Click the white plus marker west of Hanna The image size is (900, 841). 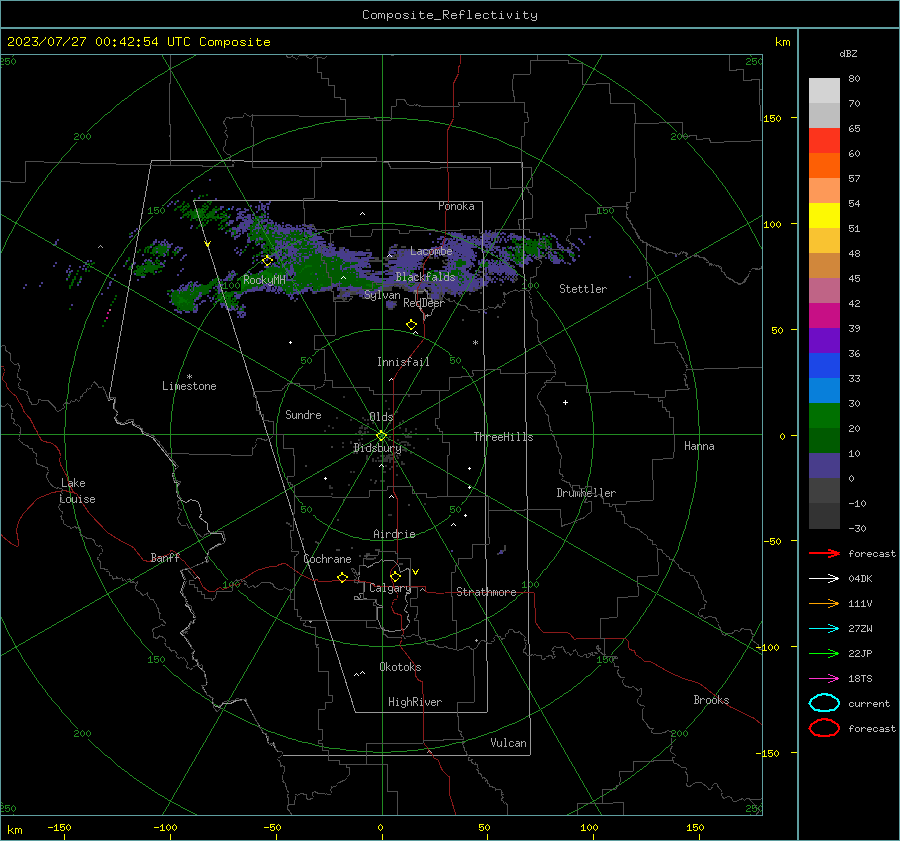coord(565,402)
